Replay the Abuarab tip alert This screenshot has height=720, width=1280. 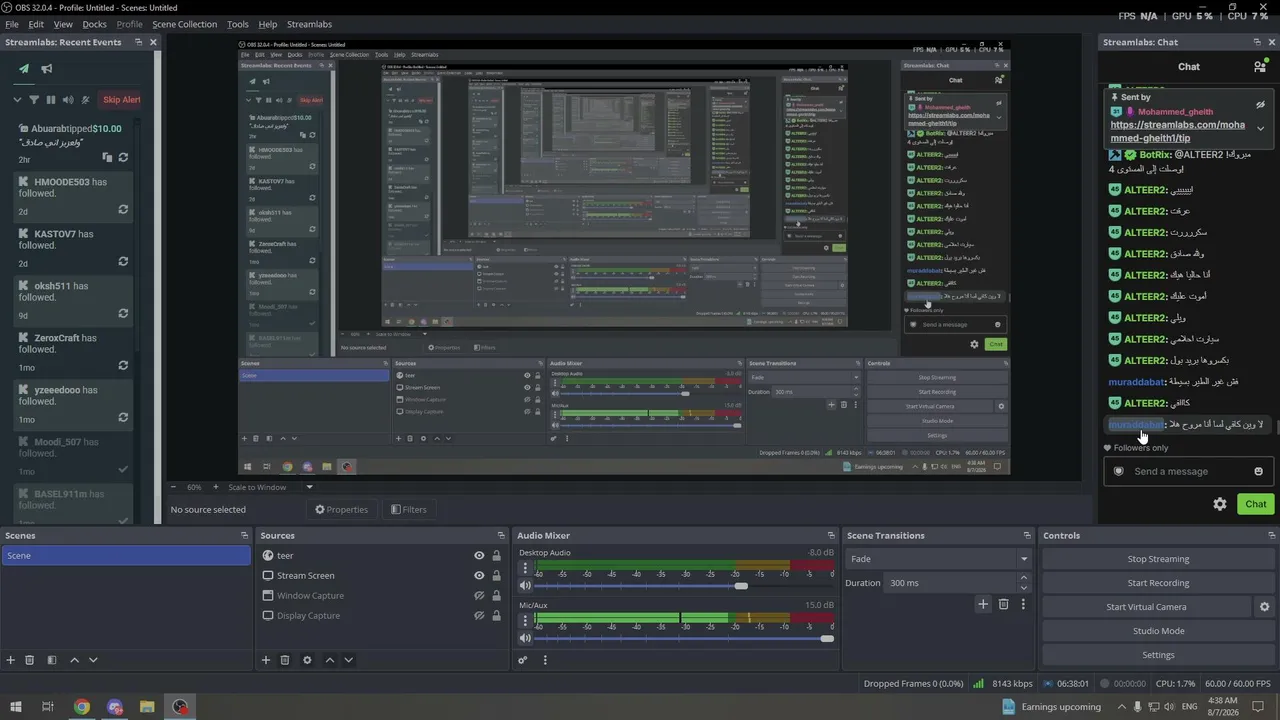[123, 158]
